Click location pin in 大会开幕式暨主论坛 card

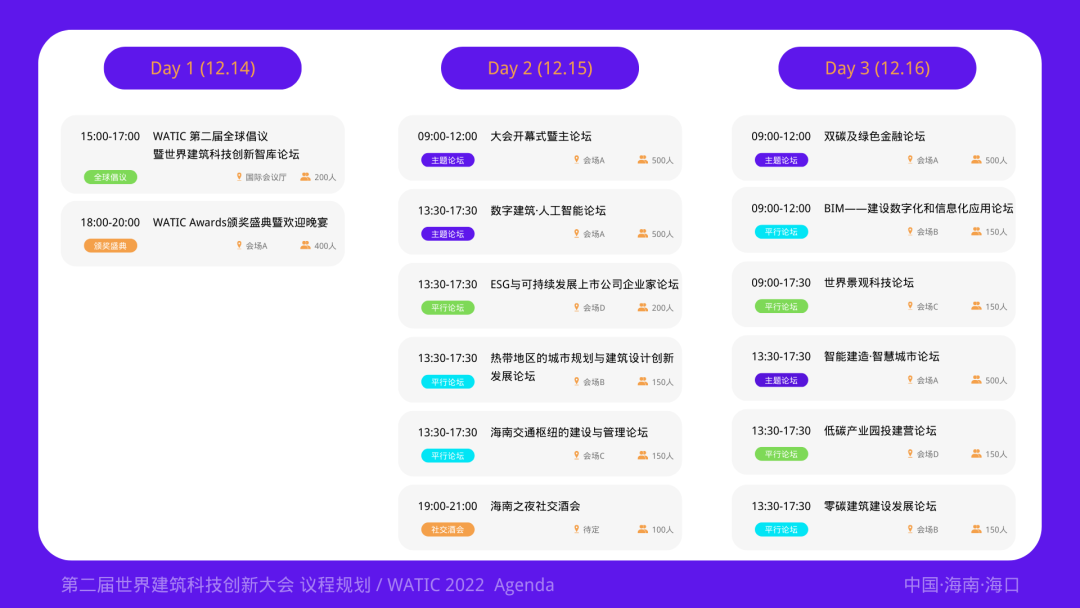coord(577,160)
